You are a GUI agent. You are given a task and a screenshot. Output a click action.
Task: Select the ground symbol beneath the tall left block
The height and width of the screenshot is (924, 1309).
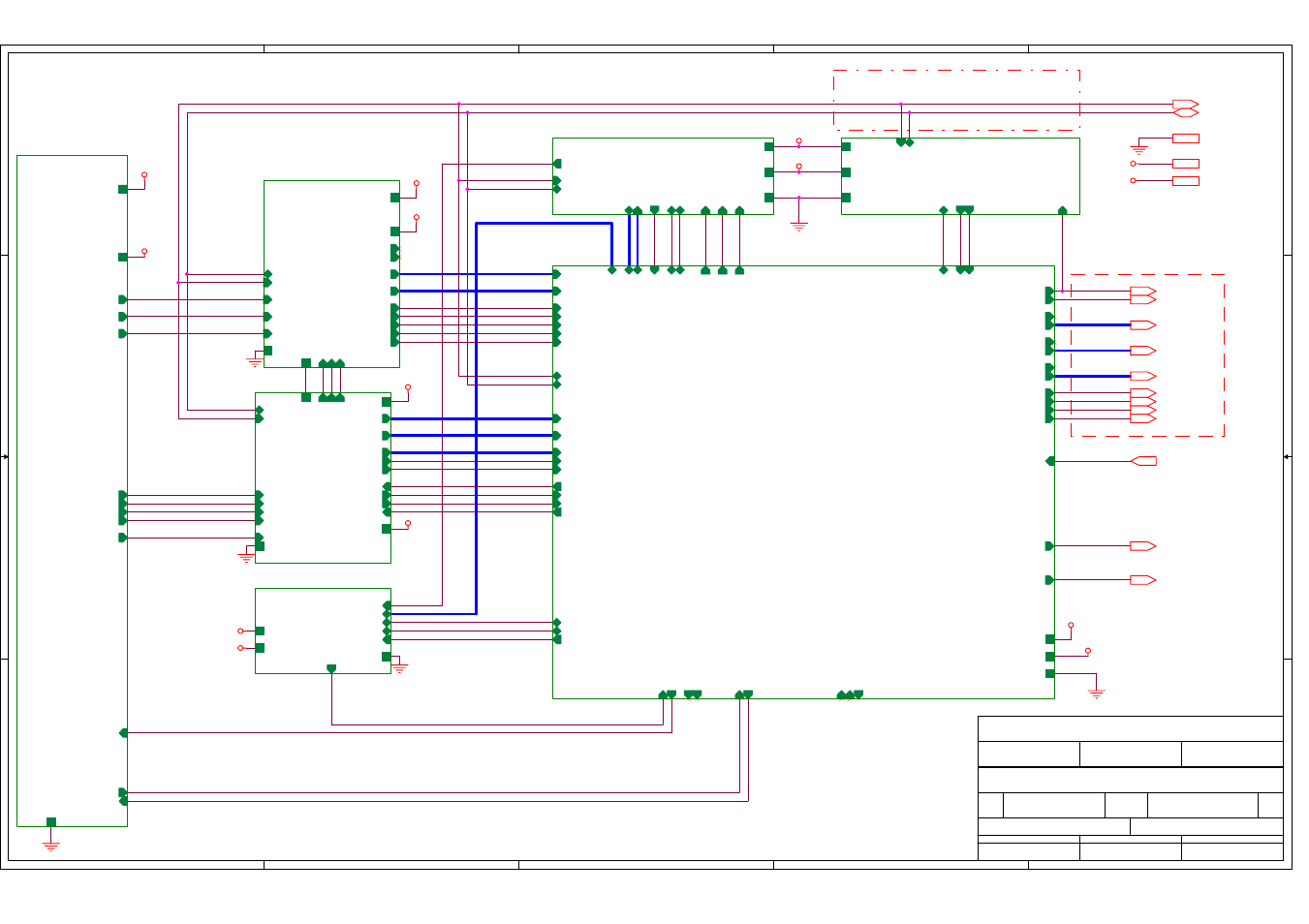point(51,846)
